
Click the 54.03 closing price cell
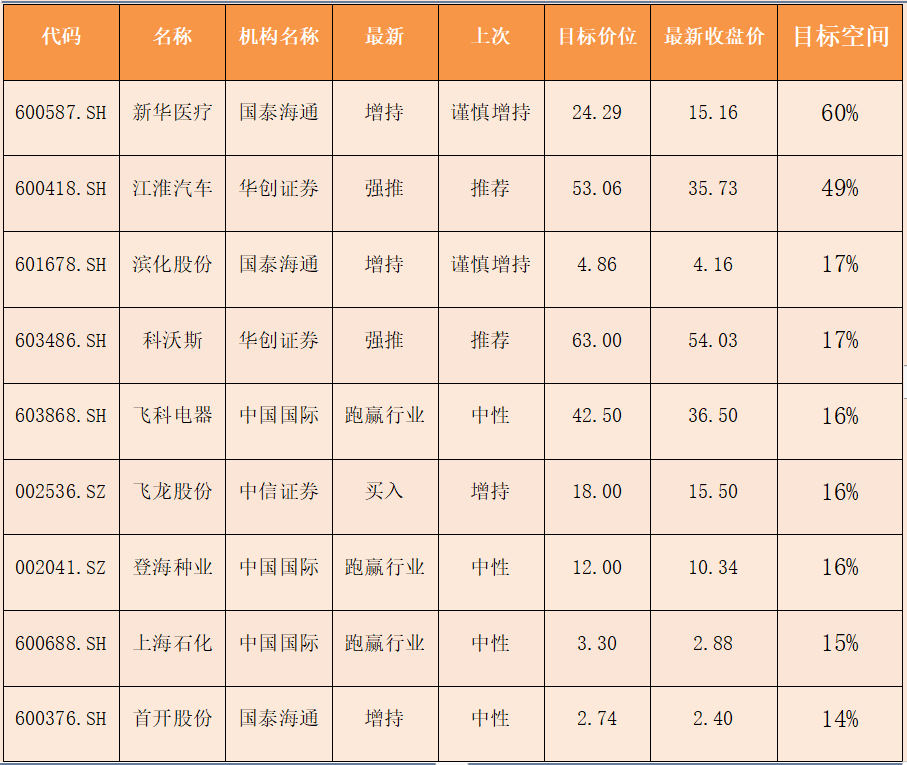tap(713, 340)
